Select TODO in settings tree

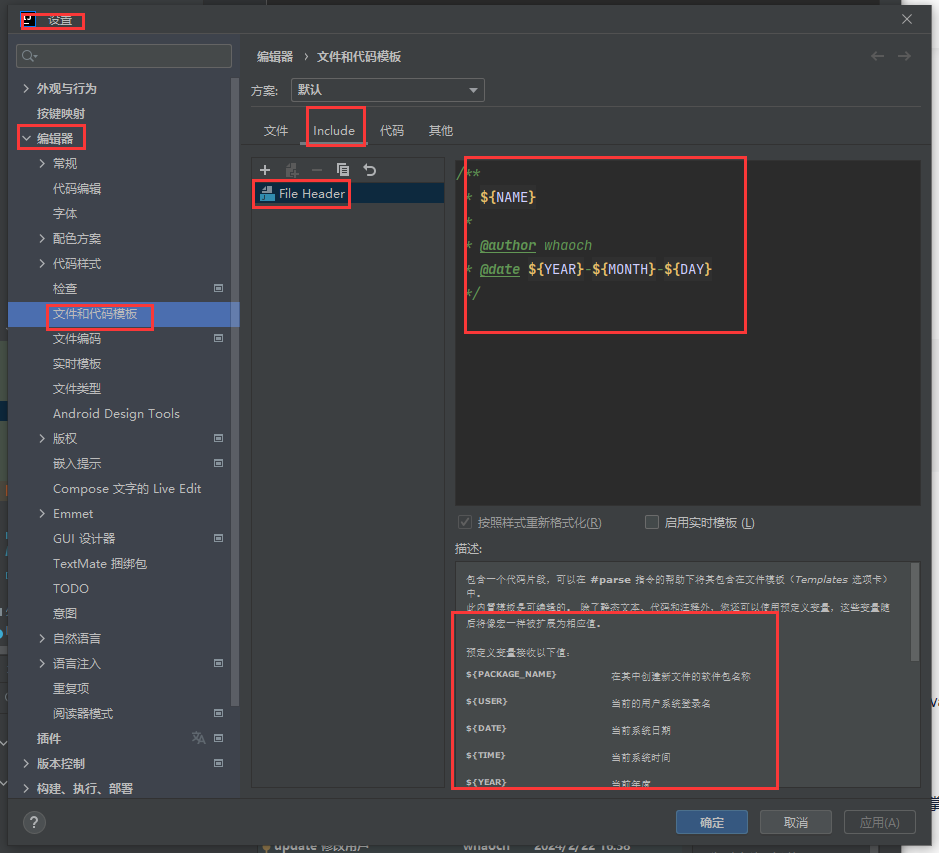tap(71, 589)
